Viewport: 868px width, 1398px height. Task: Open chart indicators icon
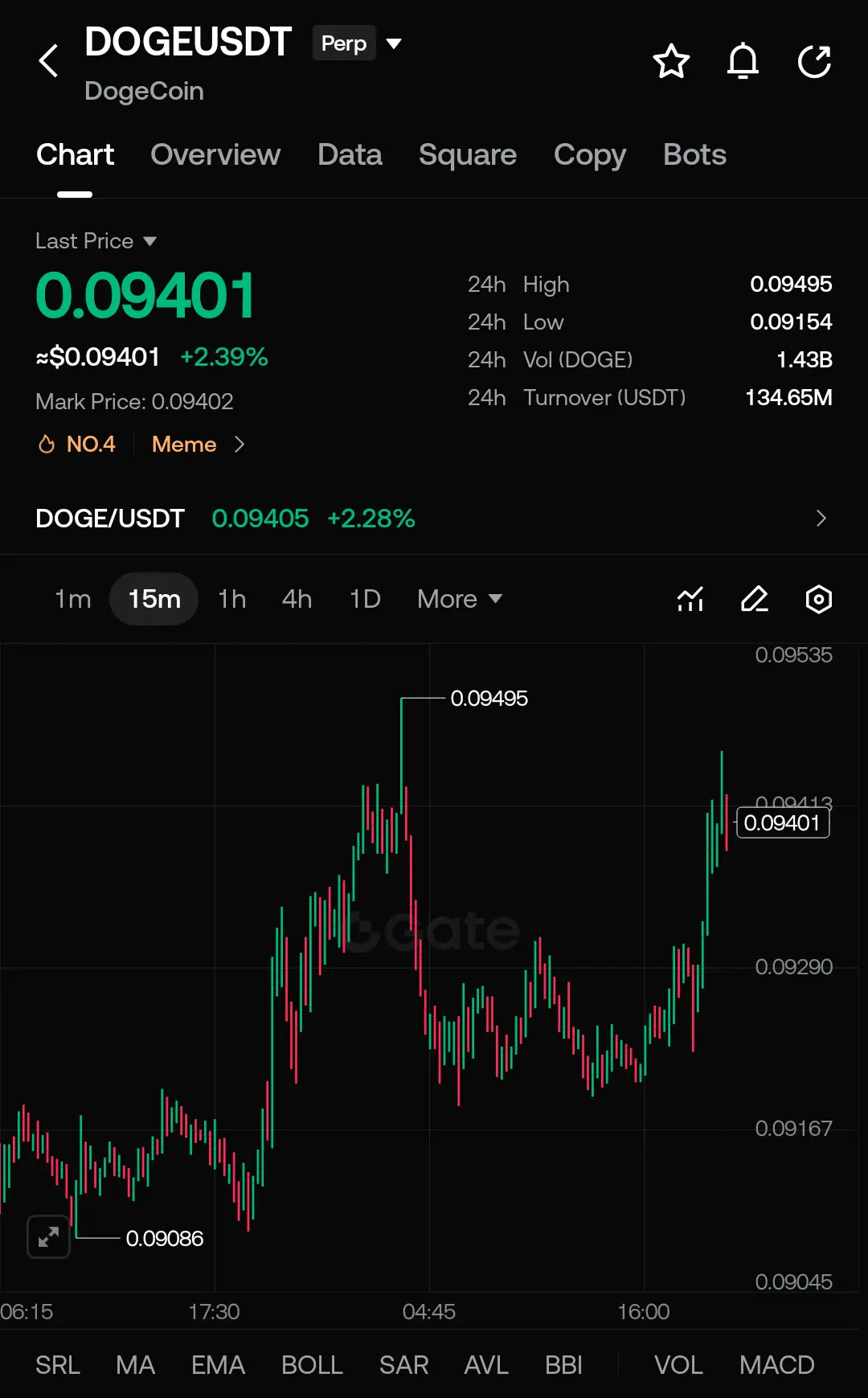pos(690,599)
